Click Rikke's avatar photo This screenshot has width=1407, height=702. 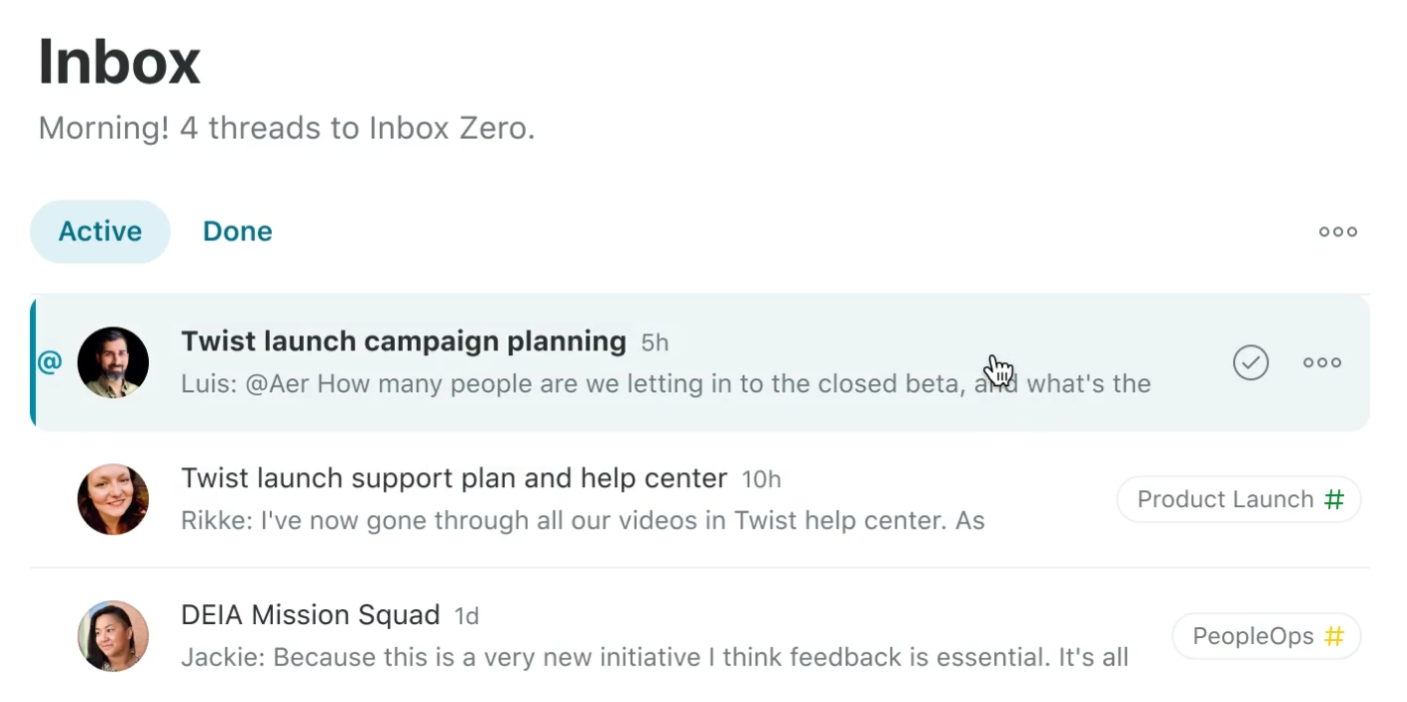[113, 499]
